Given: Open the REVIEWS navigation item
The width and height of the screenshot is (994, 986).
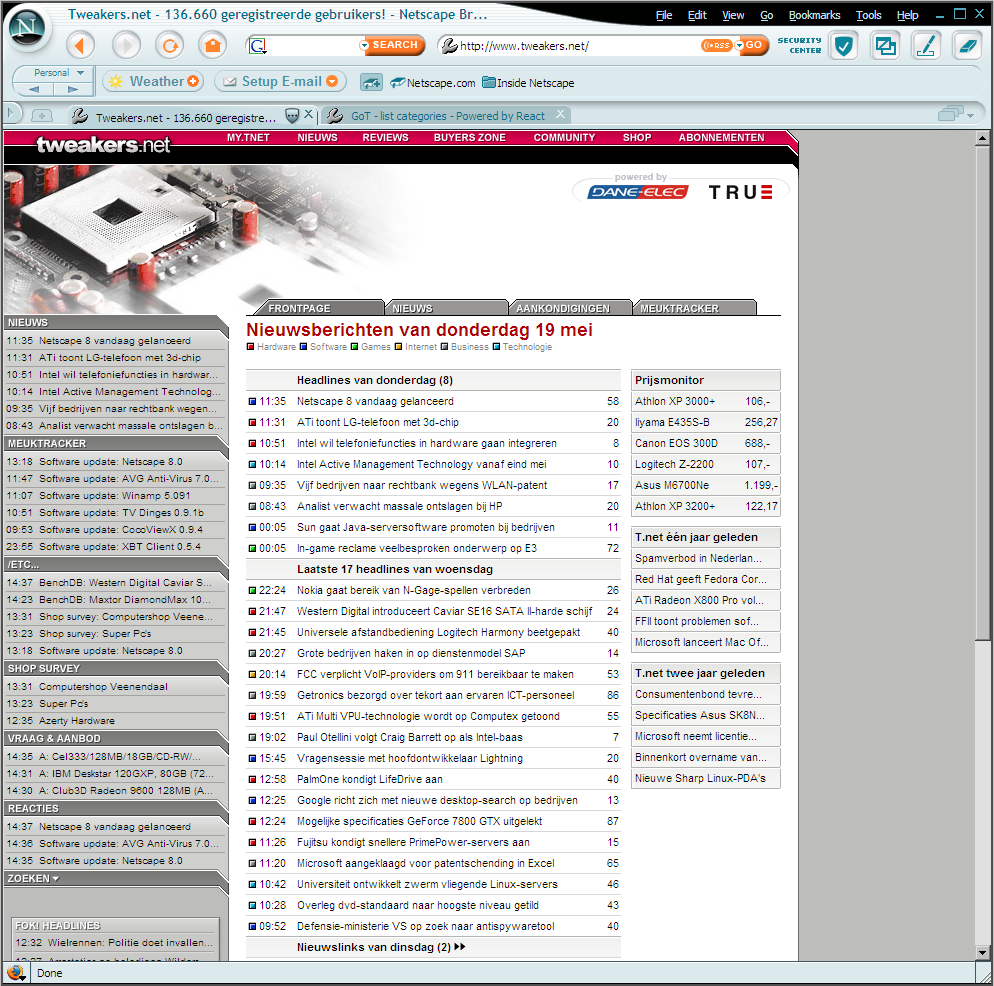Looking at the screenshot, I should pyautogui.click(x=385, y=138).
